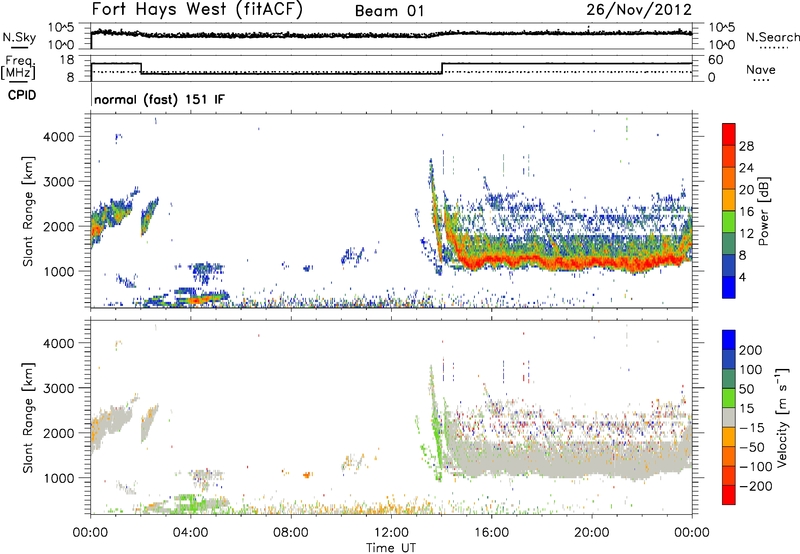Select the "18" frequency tick label
The height and width of the screenshot is (554, 800).
point(66,60)
